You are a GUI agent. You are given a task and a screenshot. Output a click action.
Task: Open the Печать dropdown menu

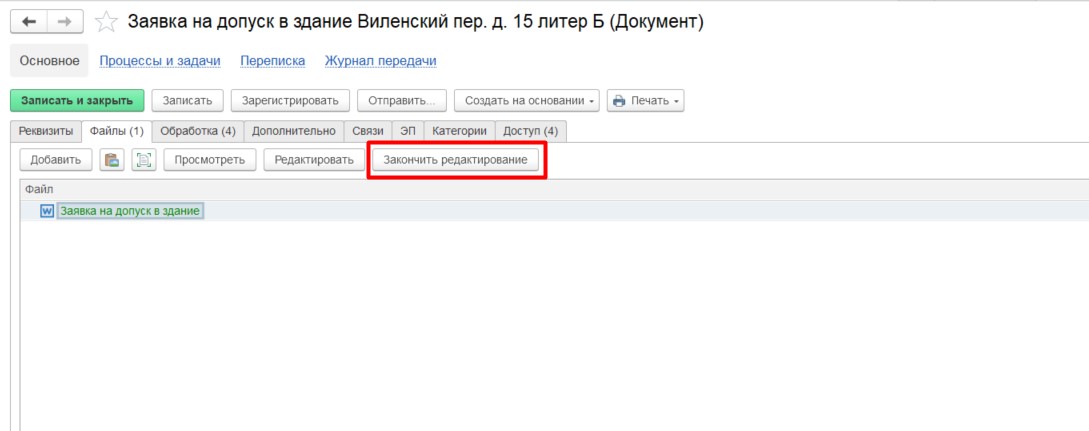(645, 101)
